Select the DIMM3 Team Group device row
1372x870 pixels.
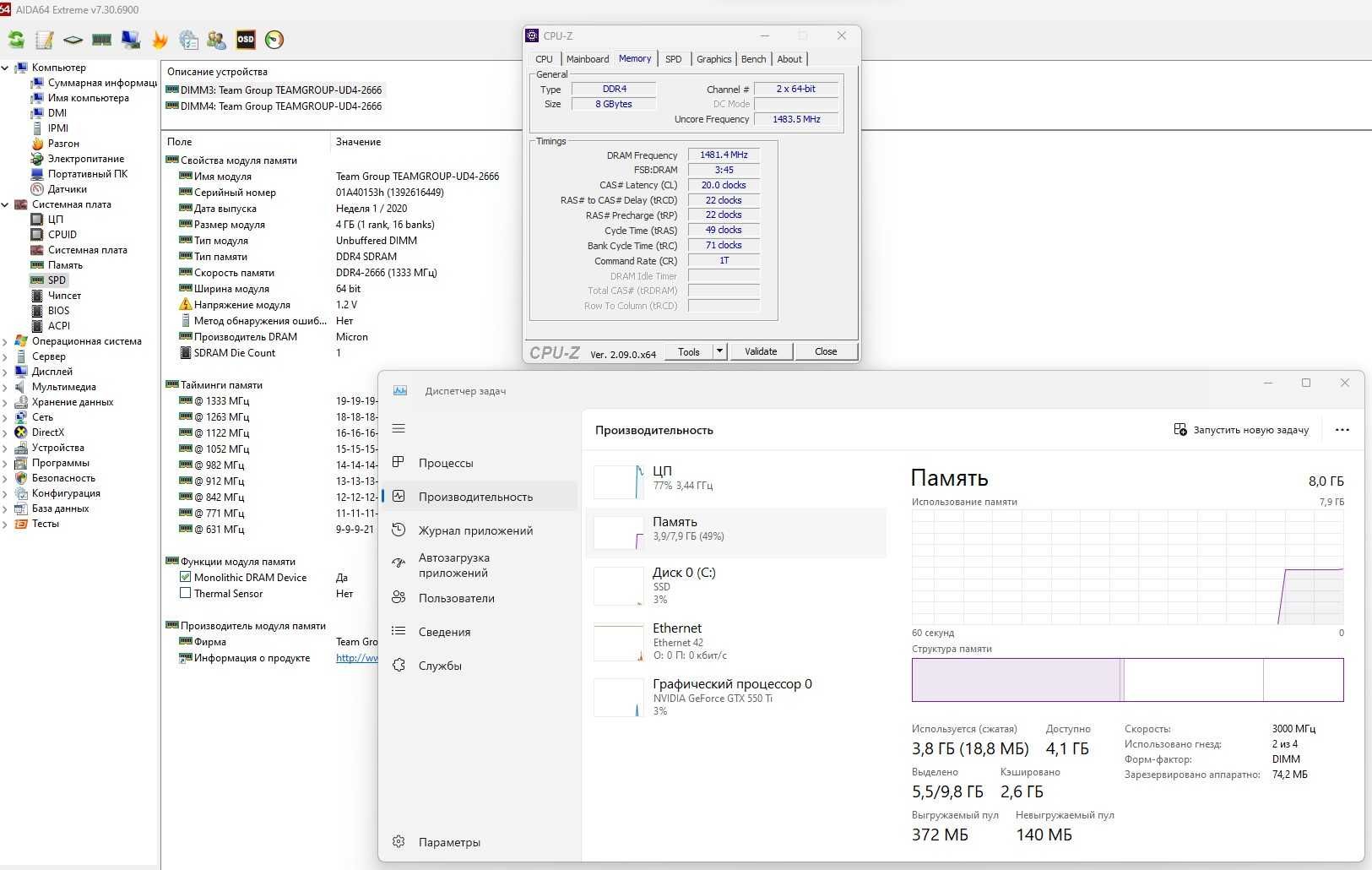click(274, 90)
